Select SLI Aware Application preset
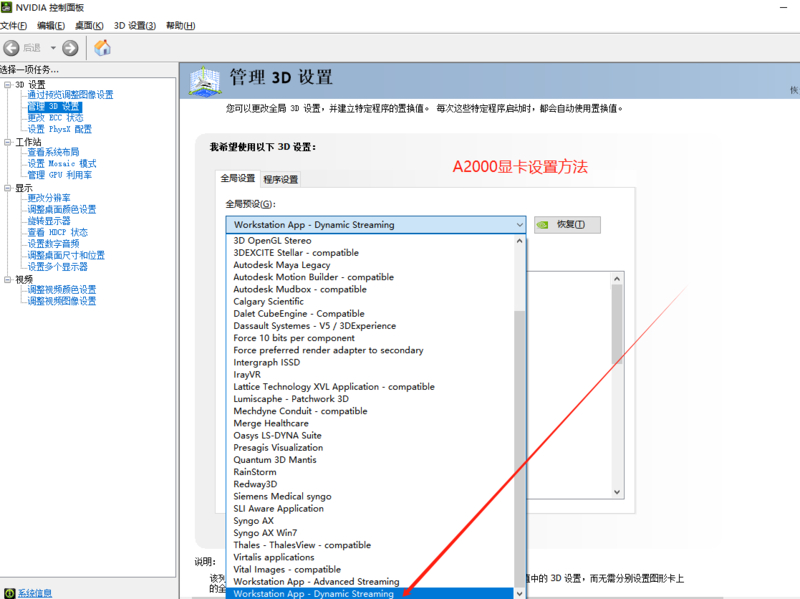The height and width of the screenshot is (599, 800). [x=370, y=509]
